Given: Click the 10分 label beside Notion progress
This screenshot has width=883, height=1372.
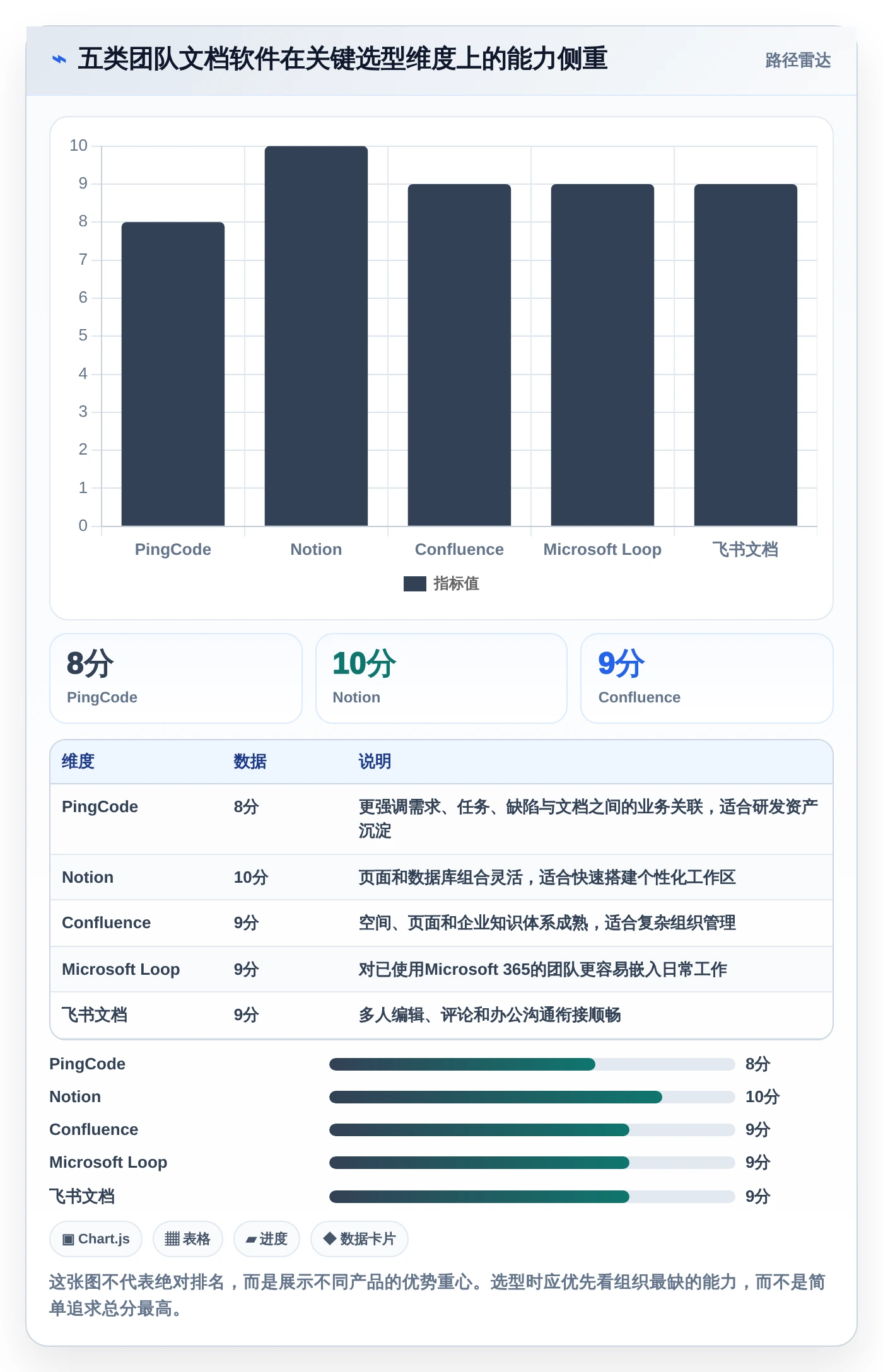Looking at the screenshot, I should coord(763,1097).
